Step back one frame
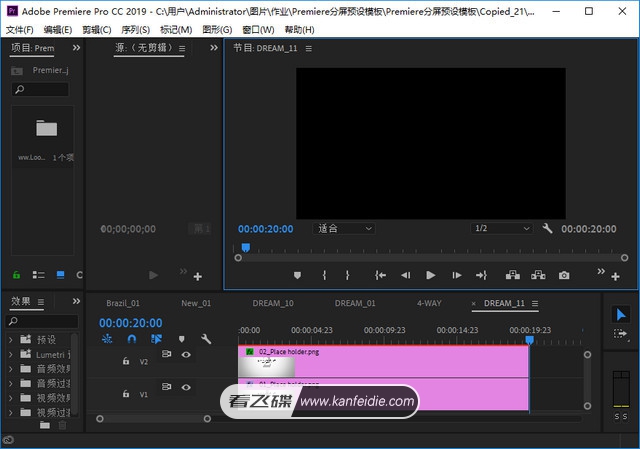 pyautogui.click(x=406, y=276)
